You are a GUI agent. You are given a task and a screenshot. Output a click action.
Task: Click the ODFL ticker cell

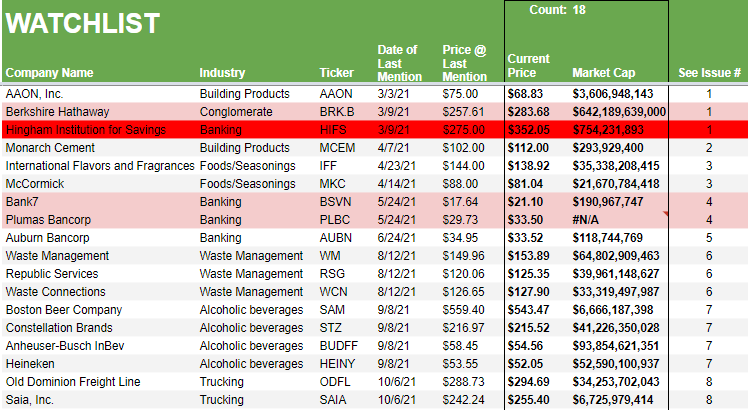[335, 382]
